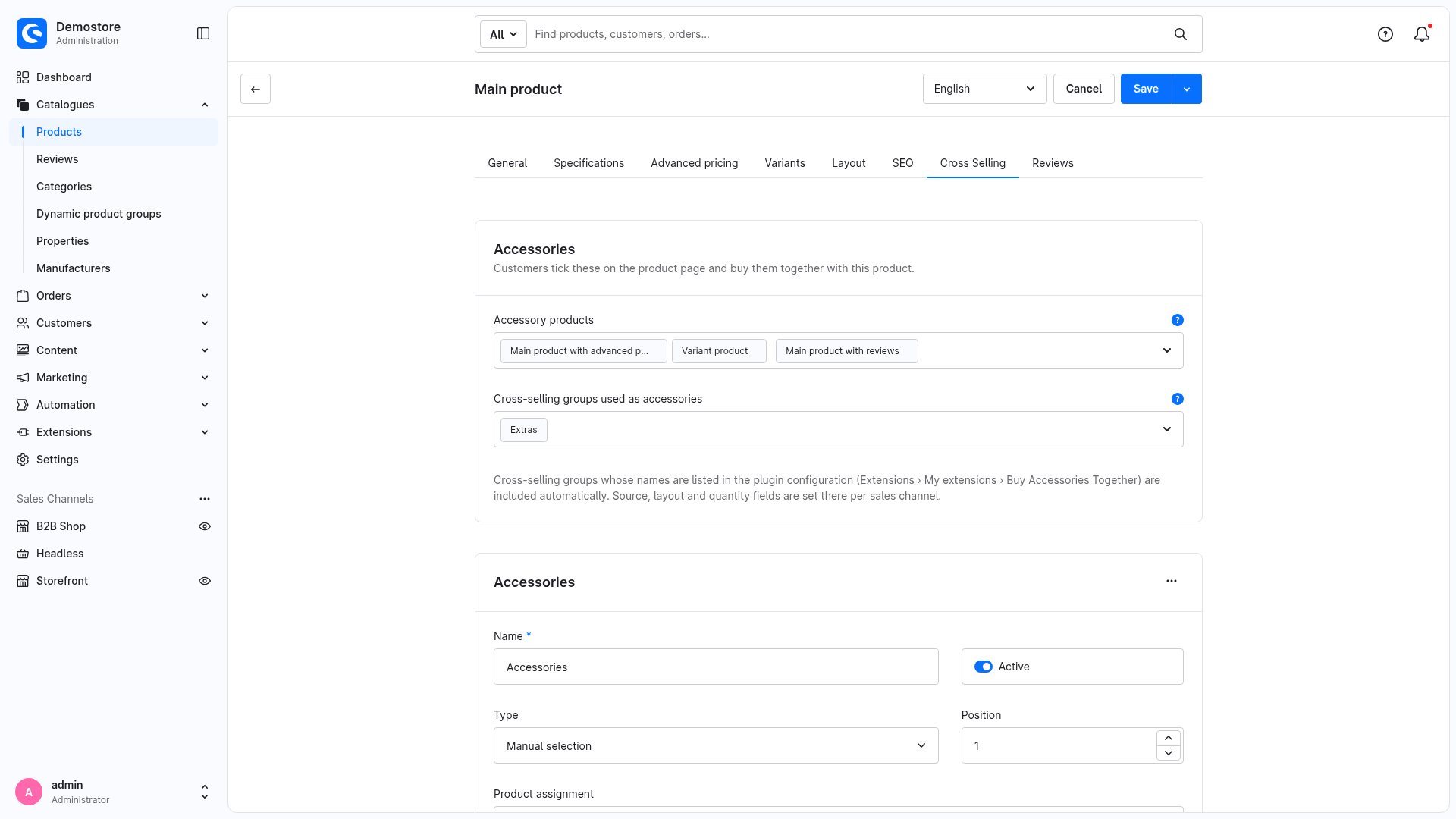Collapse the sidebar with the panel icon
The height and width of the screenshot is (819, 1456).
(203, 33)
